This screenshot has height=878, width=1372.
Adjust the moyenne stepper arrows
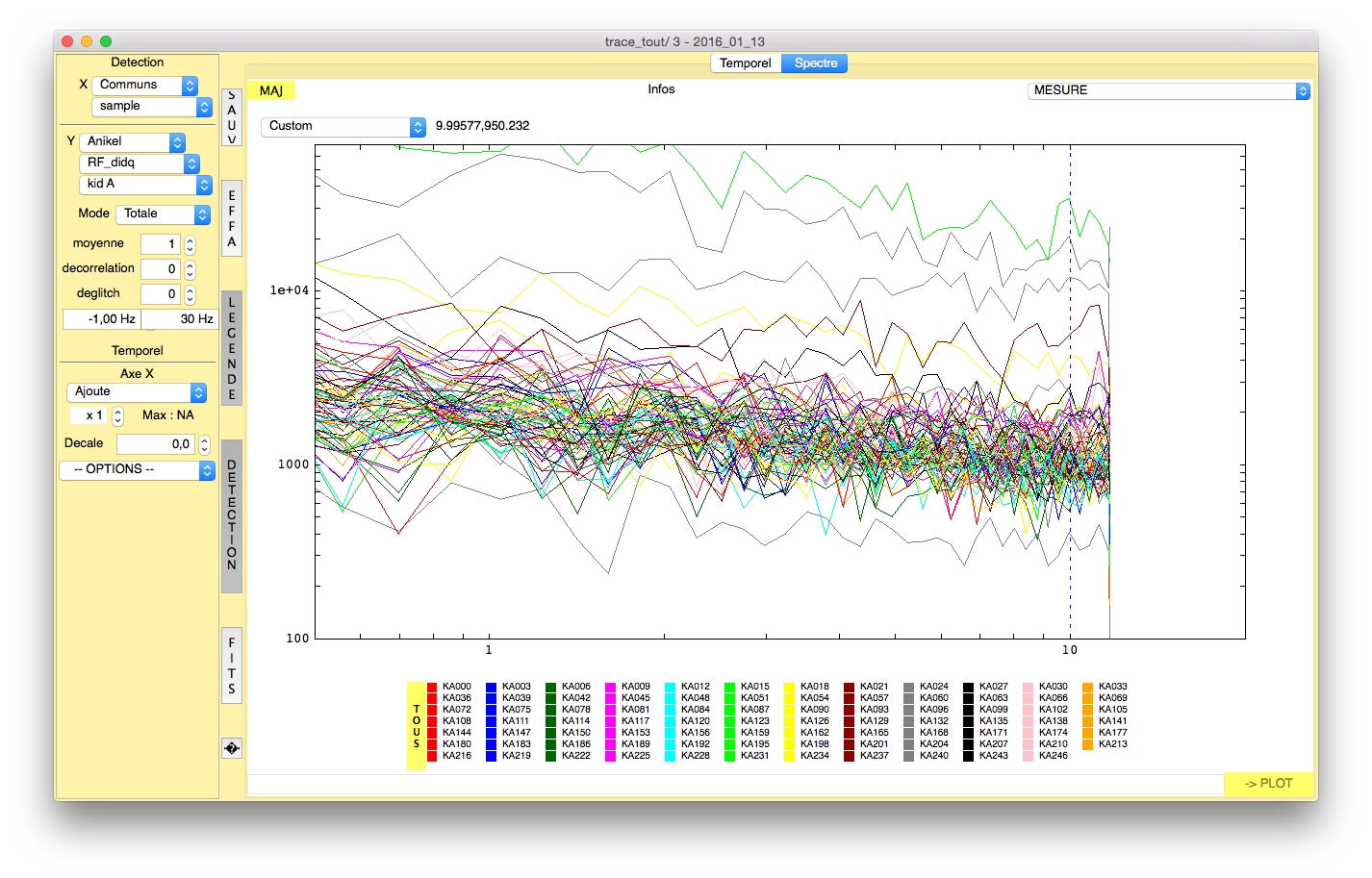click(x=190, y=244)
